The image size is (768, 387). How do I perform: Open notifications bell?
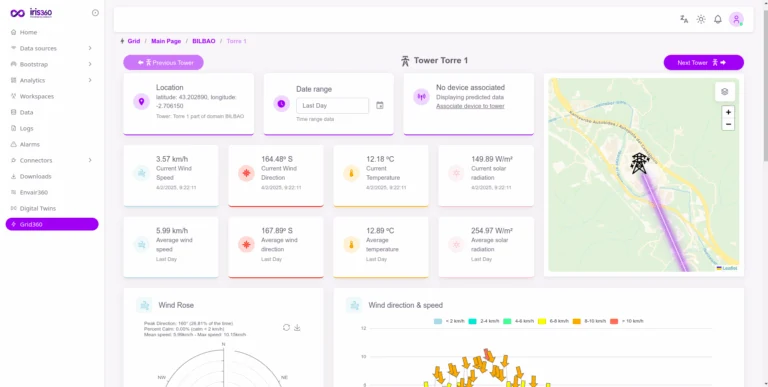[x=718, y=20]
